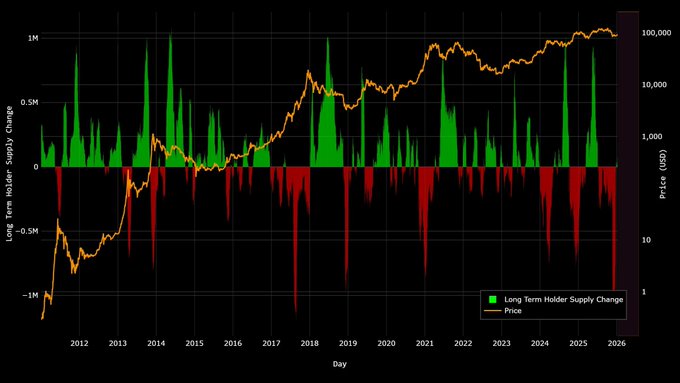Viewport: 680px width, 383px height.
Task: Click the 10 price axis label
Action: (x=646, y=240)
